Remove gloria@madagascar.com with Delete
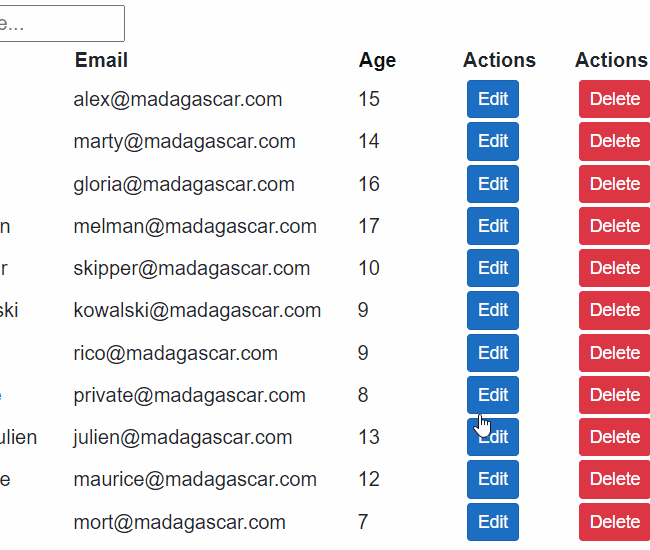Screen dimensions: 650x550 tap(614, 184)
